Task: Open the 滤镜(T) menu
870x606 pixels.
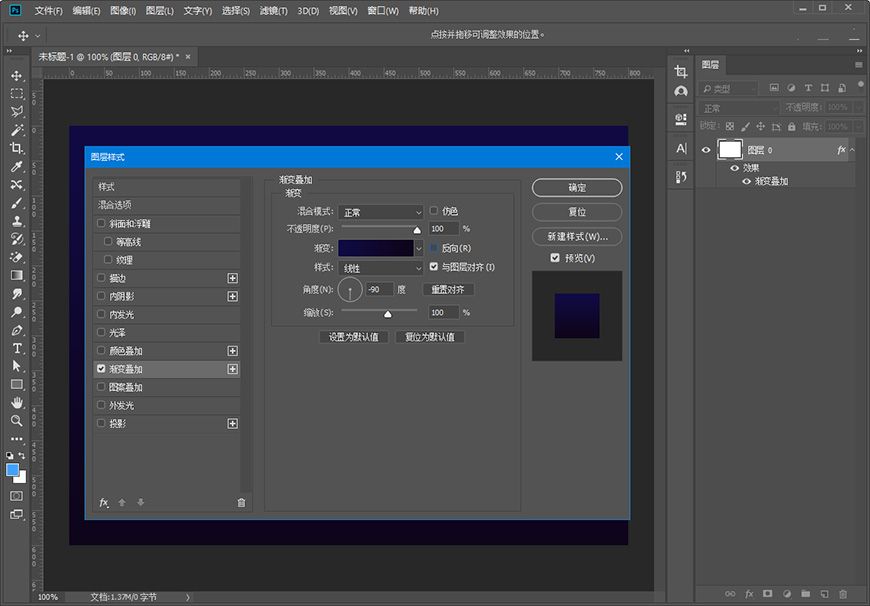Action: [x=274, y=11]
